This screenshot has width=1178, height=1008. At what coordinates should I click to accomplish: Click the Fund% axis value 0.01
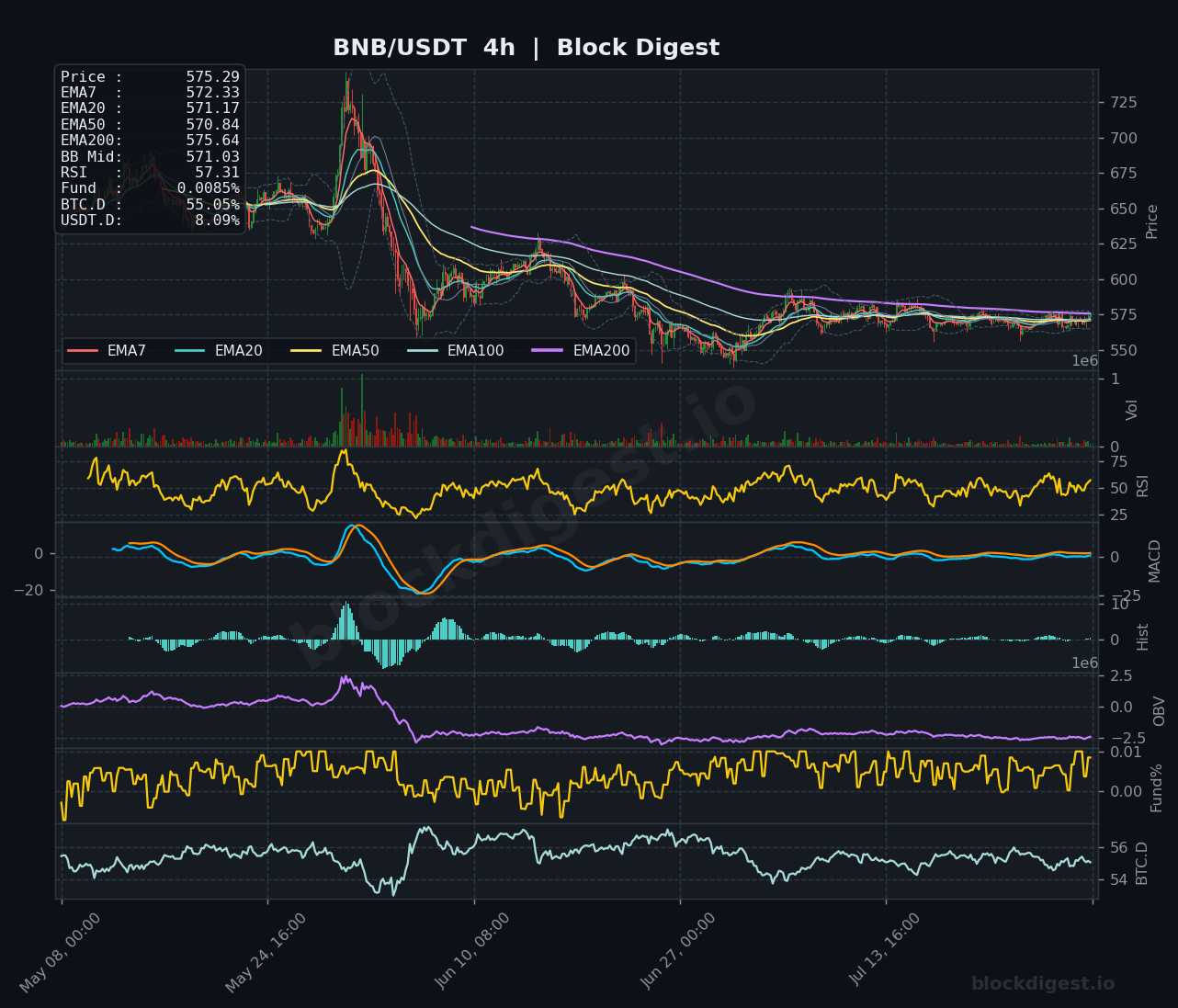pos(1126,753)
